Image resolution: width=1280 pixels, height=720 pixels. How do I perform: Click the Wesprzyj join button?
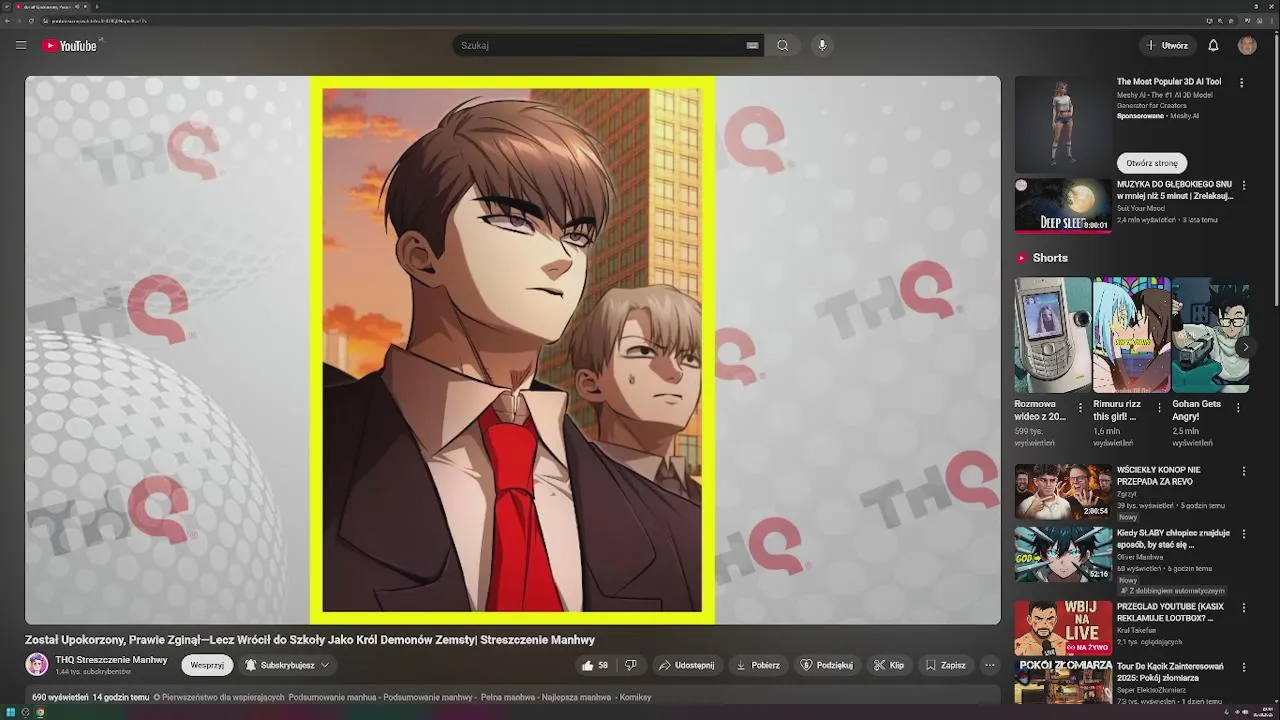coord(207,665)
